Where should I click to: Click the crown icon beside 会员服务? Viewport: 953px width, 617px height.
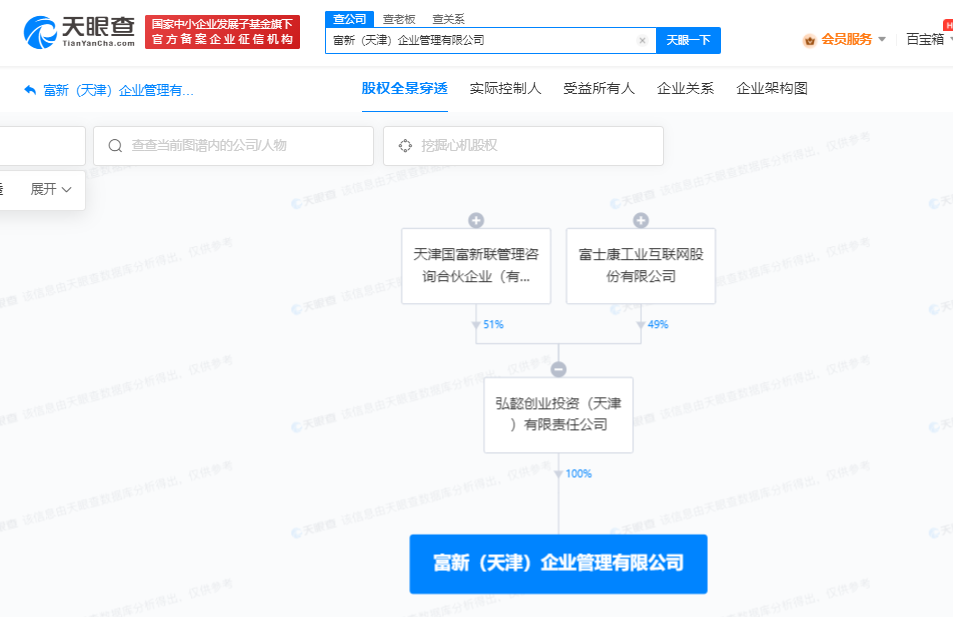809,41
